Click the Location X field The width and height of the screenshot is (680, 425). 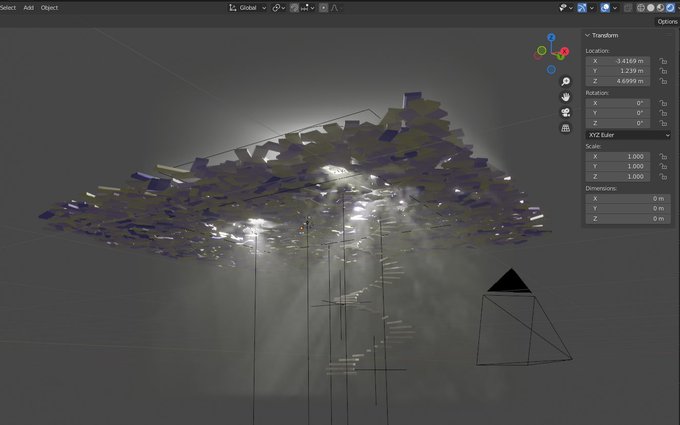[618, 61]
